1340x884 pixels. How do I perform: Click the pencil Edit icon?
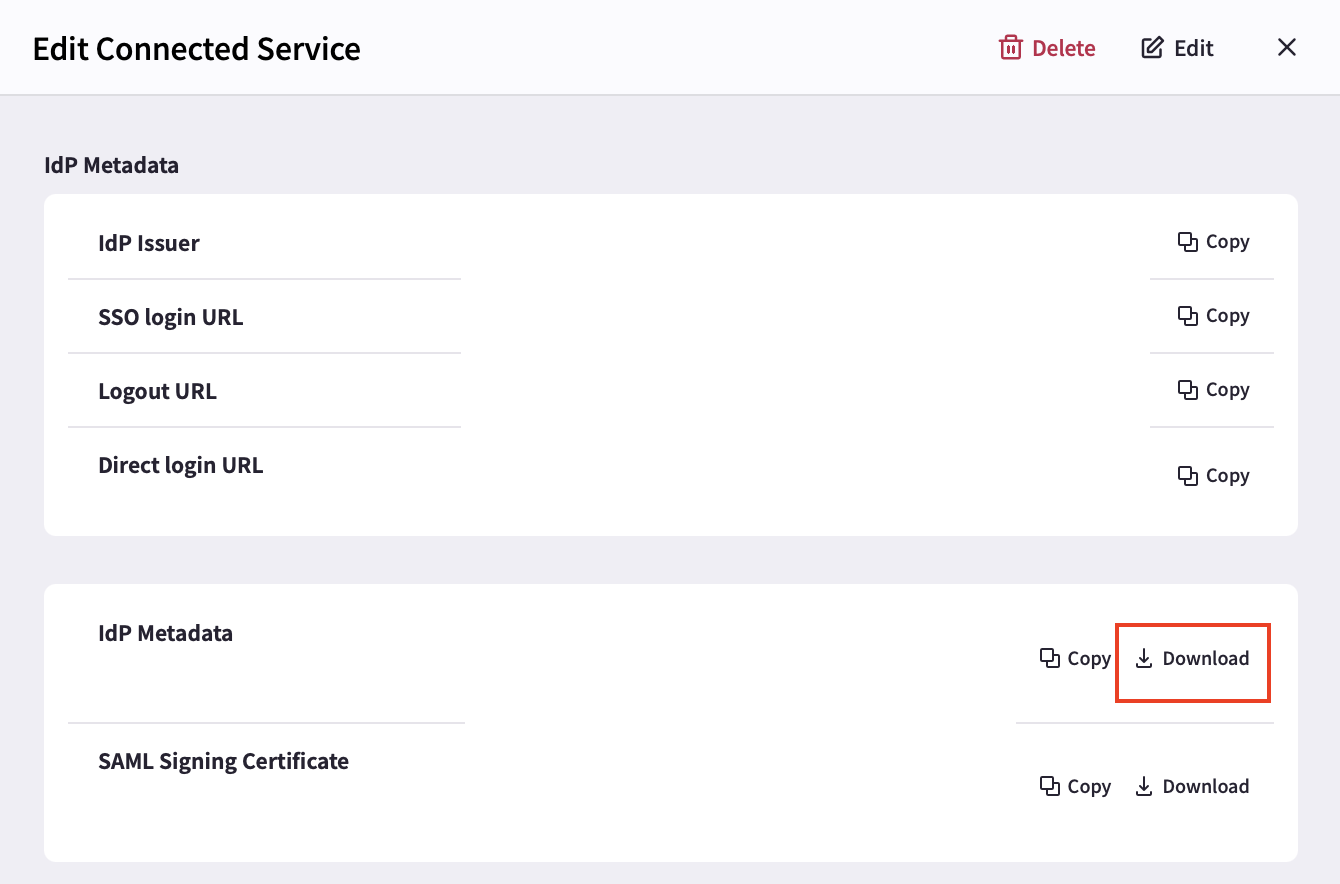[1152, 48]
